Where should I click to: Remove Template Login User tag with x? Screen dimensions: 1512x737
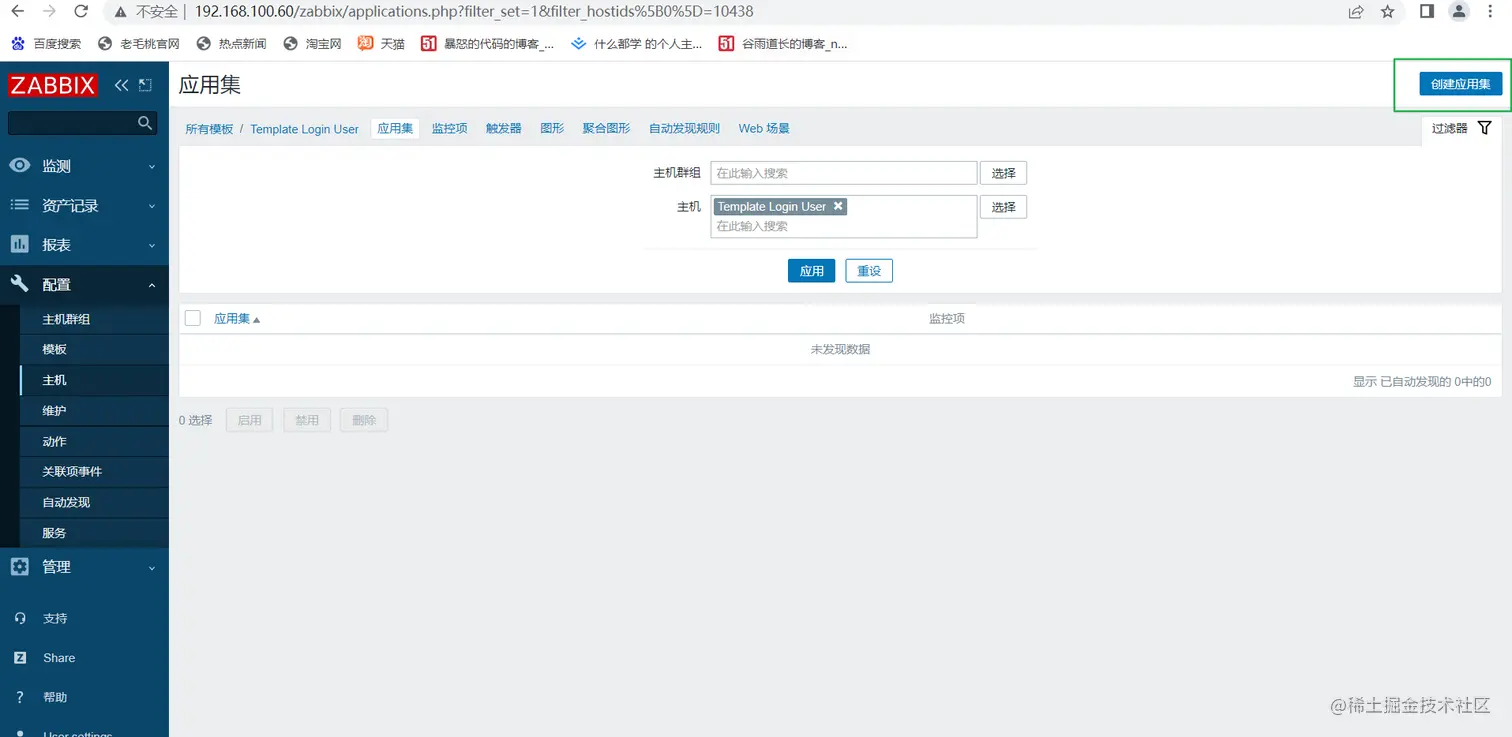(x=838, y=206)
